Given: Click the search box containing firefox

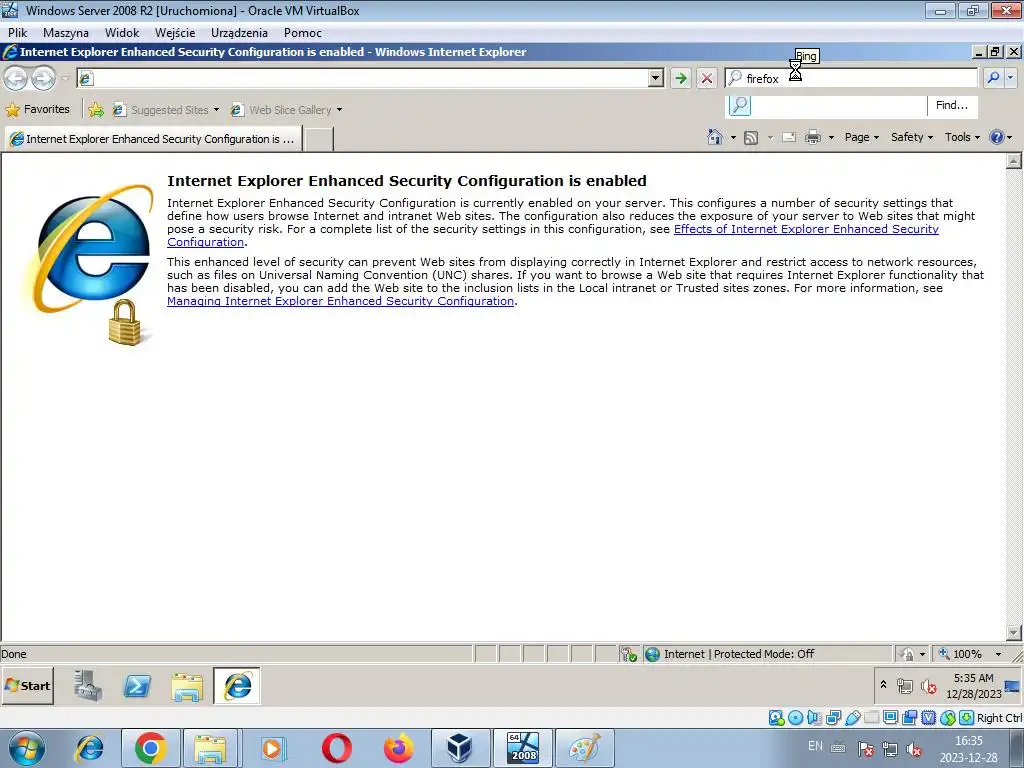Looking at the screenshot, I should [850, 78].
